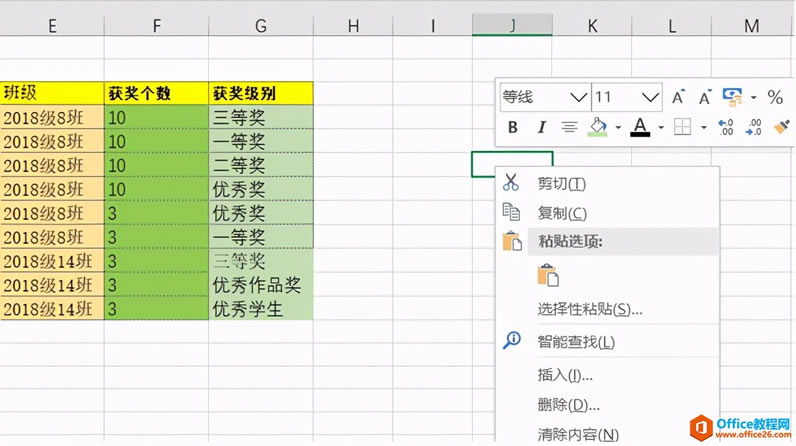
Task: Select column K header
Action: (x=592, y=25)
